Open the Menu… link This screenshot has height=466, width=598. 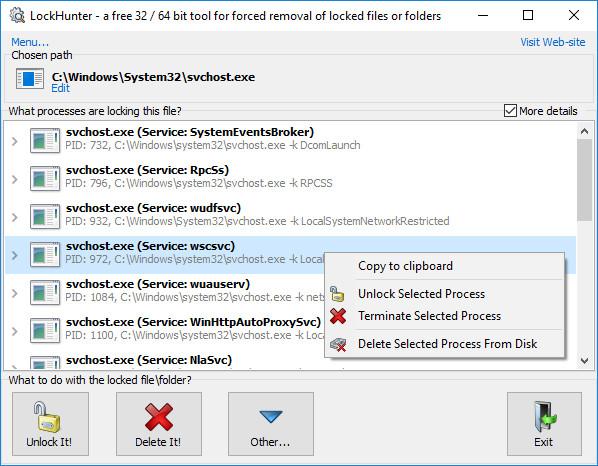pos(30,42)
